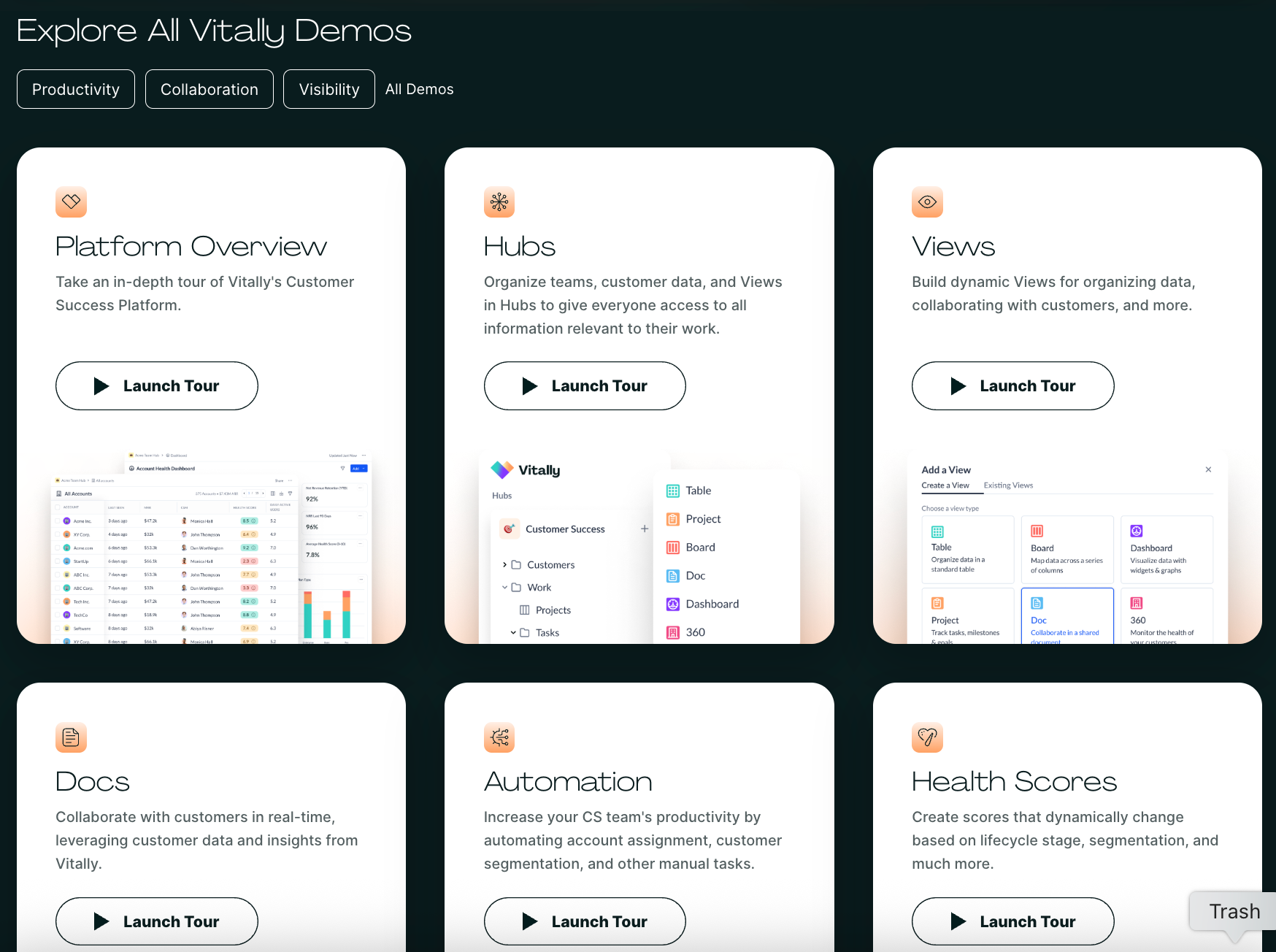Tick the select-all checkbox beside Account header

pyautogui.click(x=58, y=507)
